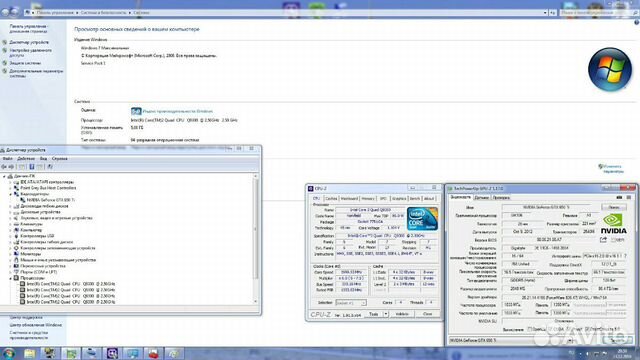Click the shield icon beside Защита системы link

pos(4,63)
